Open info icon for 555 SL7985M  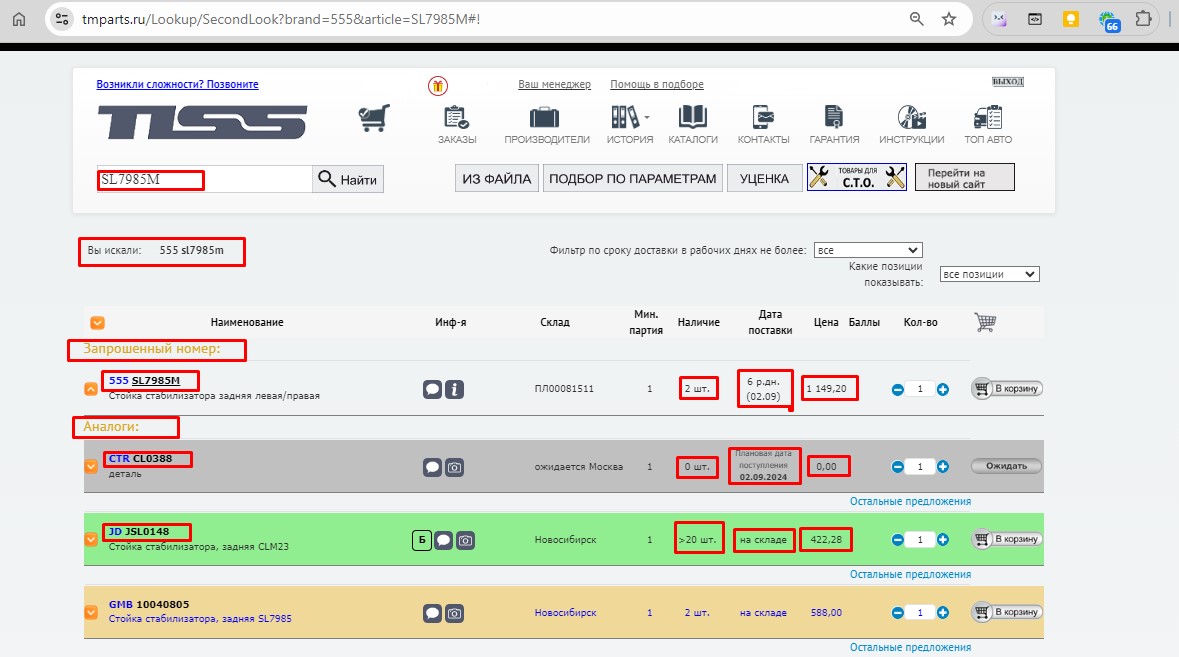(x=454, y=389)
